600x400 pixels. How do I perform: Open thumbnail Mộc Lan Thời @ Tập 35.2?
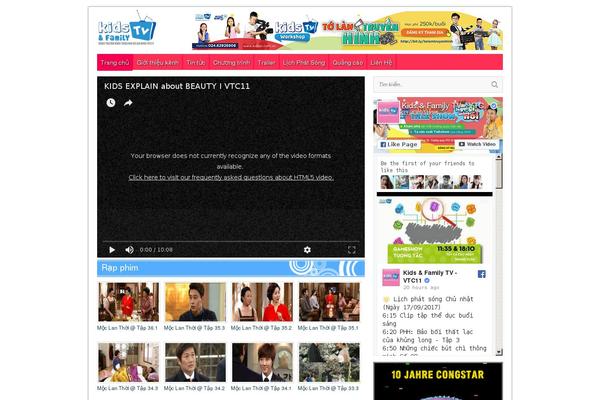tap(262, 302)
